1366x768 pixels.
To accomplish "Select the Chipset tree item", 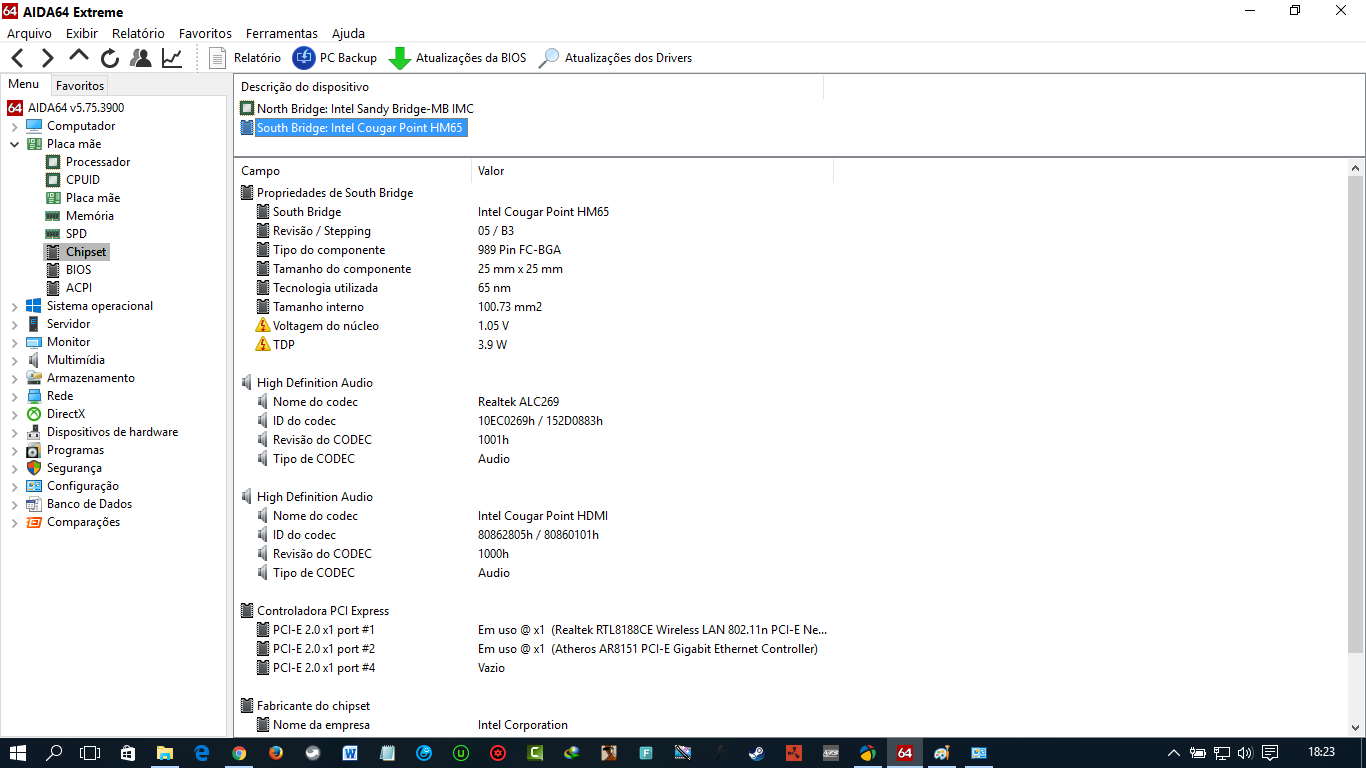I will pos(86,252).
